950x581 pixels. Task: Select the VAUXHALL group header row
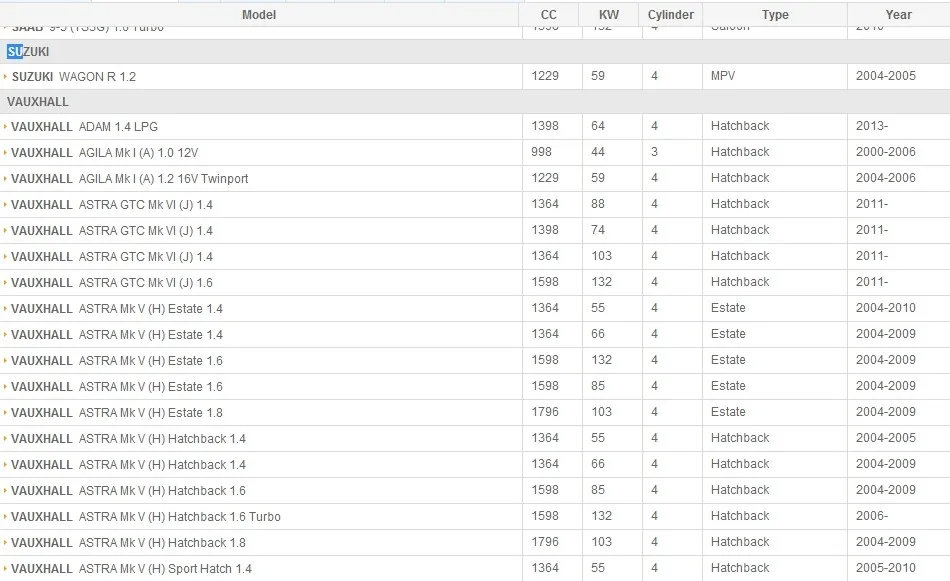[475, 102]
